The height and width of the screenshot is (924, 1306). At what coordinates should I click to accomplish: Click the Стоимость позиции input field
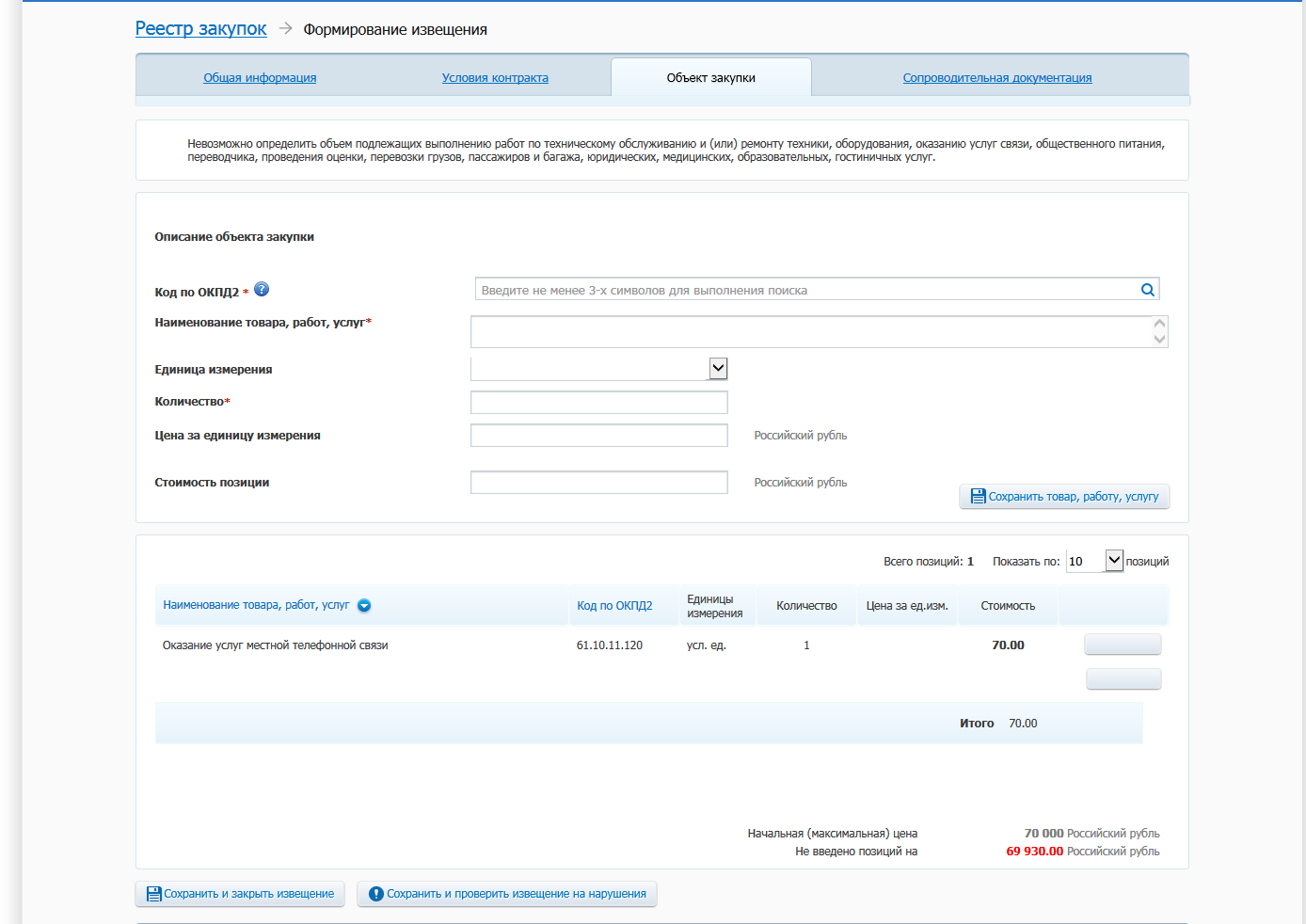click(598, 483)
